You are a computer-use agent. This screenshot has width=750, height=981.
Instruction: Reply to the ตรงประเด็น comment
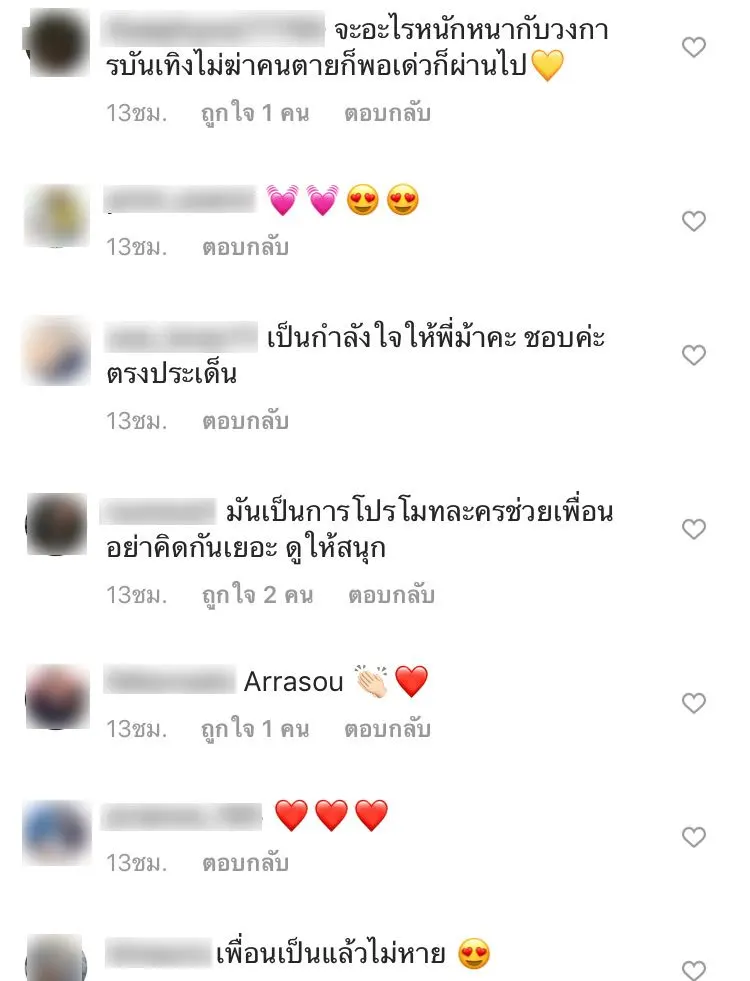tap(245, 421)
